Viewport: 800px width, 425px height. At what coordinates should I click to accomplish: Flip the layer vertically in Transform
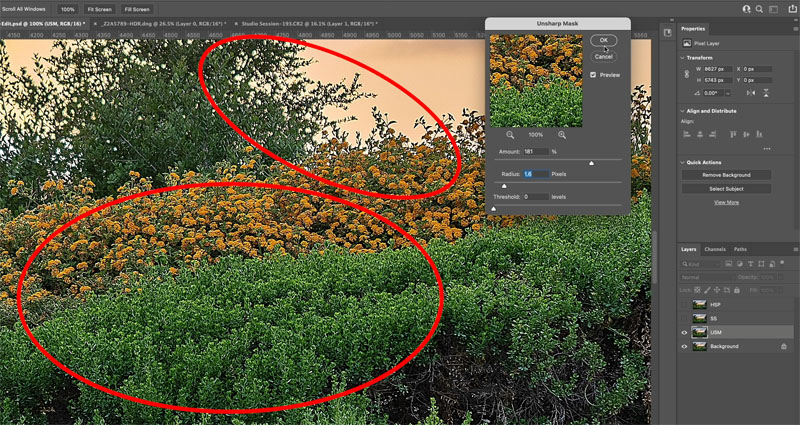(x=766, y=93)
